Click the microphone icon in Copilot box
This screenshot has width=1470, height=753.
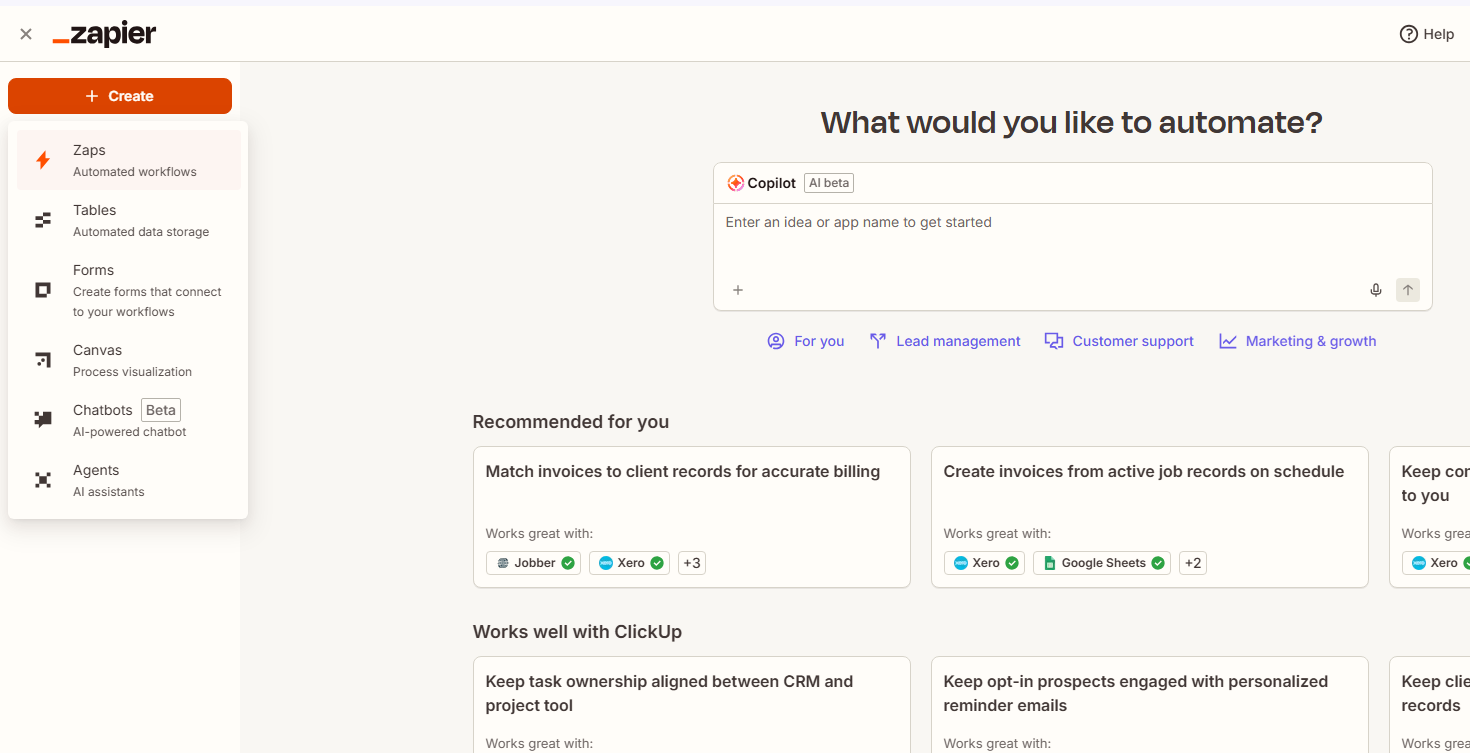coord(1376,290)
